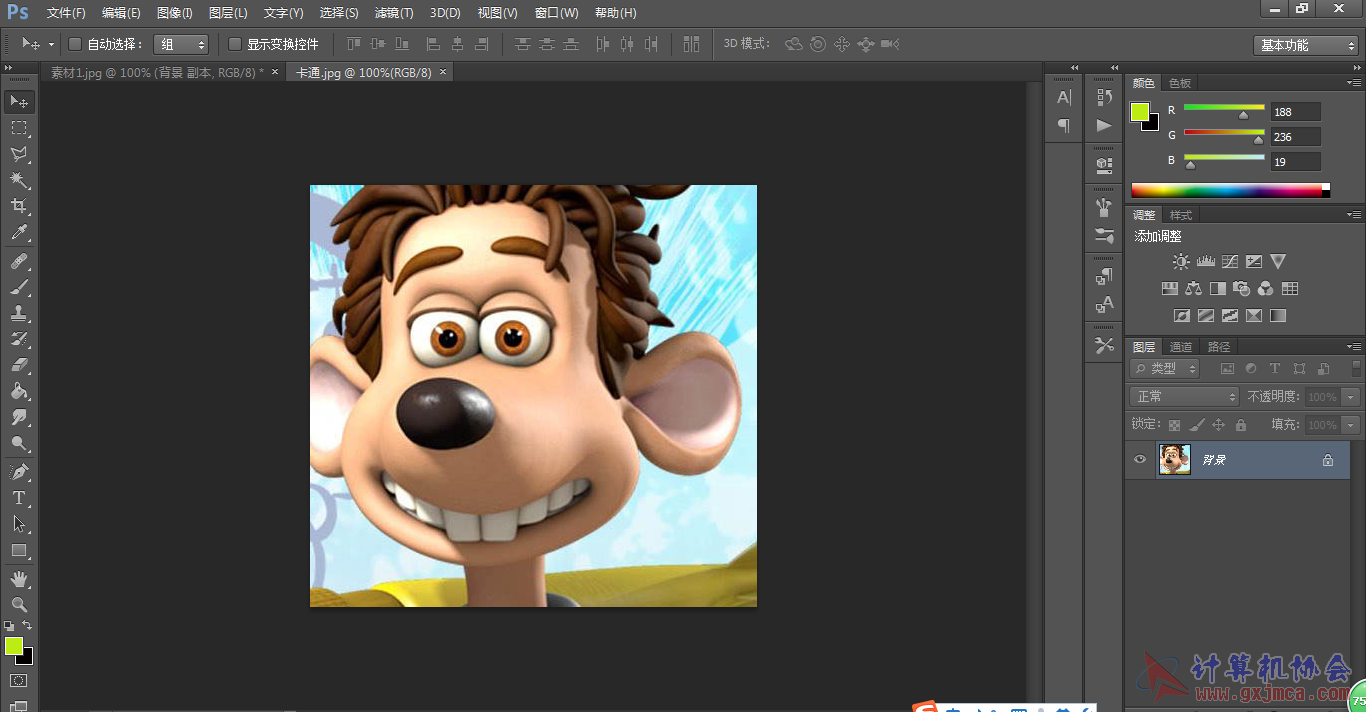Select the Horizontal Type tool

(19, 497)
